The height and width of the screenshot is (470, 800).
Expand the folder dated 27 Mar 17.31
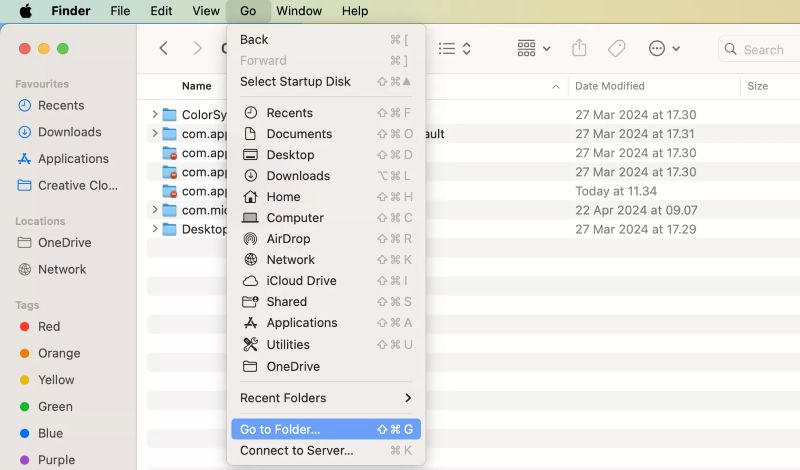click(155, 134)
